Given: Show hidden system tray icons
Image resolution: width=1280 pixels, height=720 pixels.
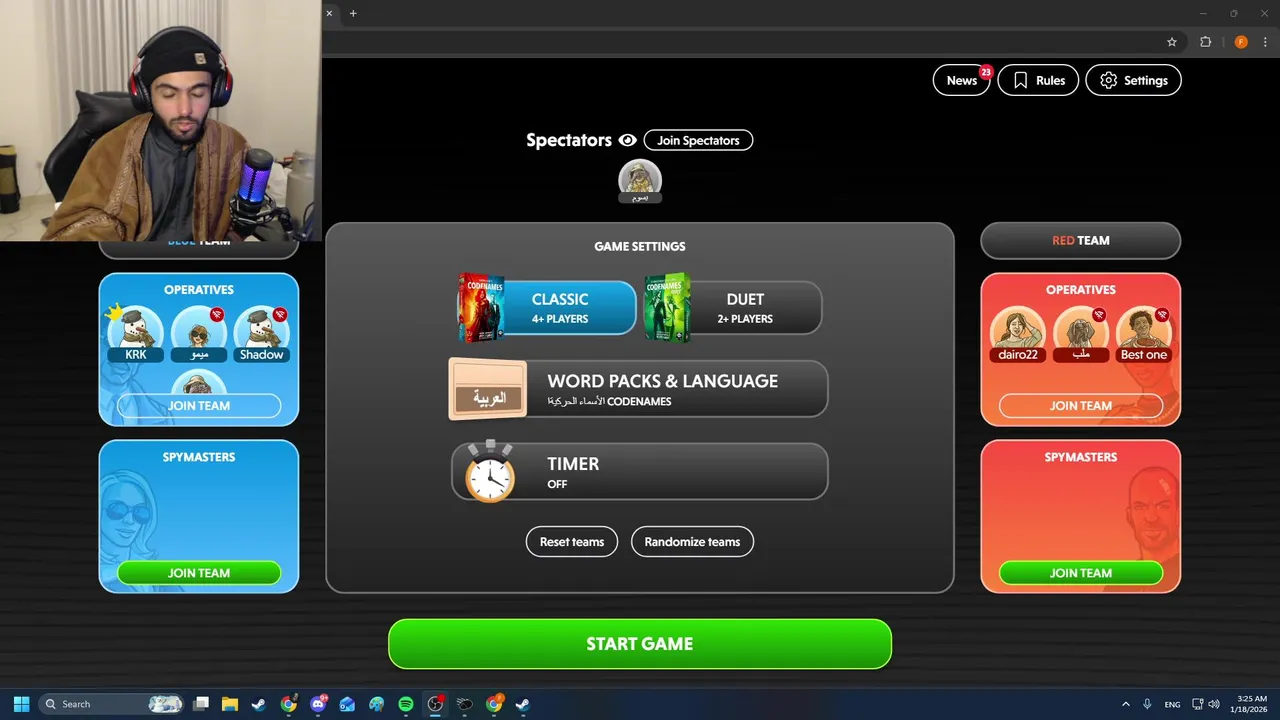Looking at the screenshot, I should (1125, 704).
